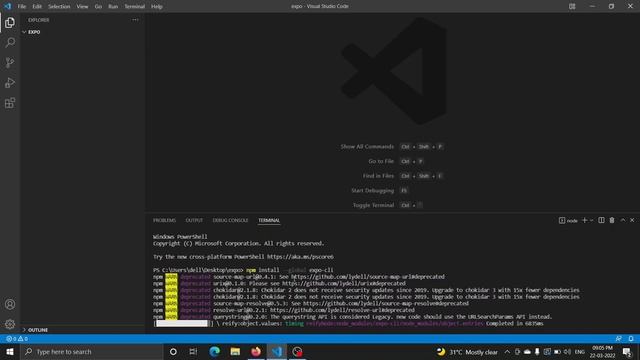Open the Selection menu

pyautogui.click(x=59, y=7)
